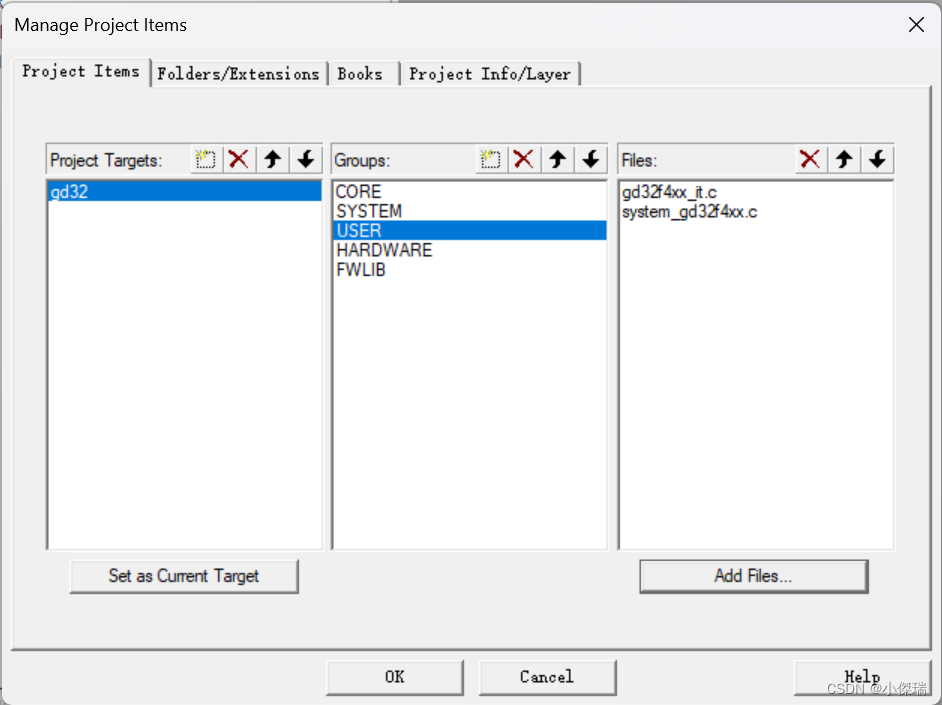Create a new project target
942x705 pixels.
point(206,160)
